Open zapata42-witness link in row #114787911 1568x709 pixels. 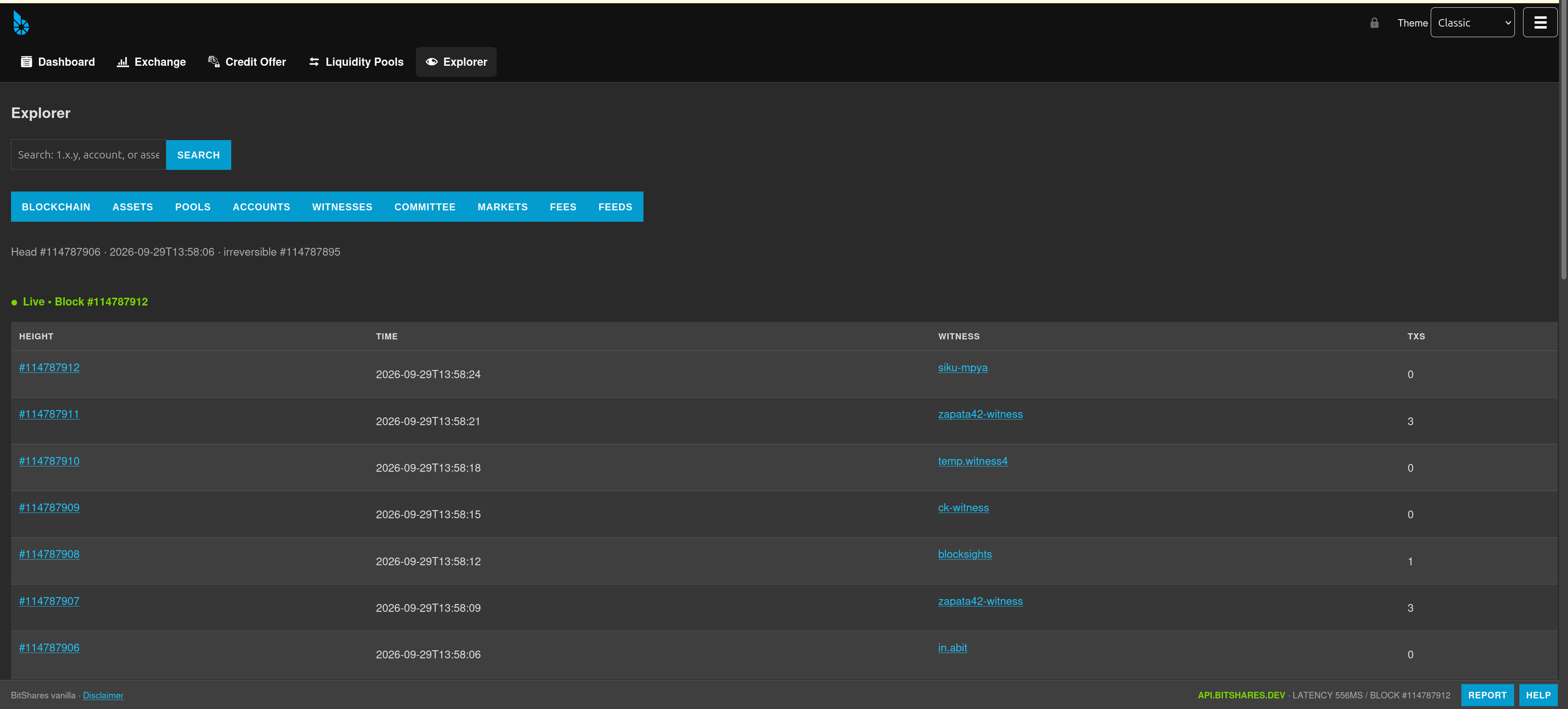click(x=980, y=415)
